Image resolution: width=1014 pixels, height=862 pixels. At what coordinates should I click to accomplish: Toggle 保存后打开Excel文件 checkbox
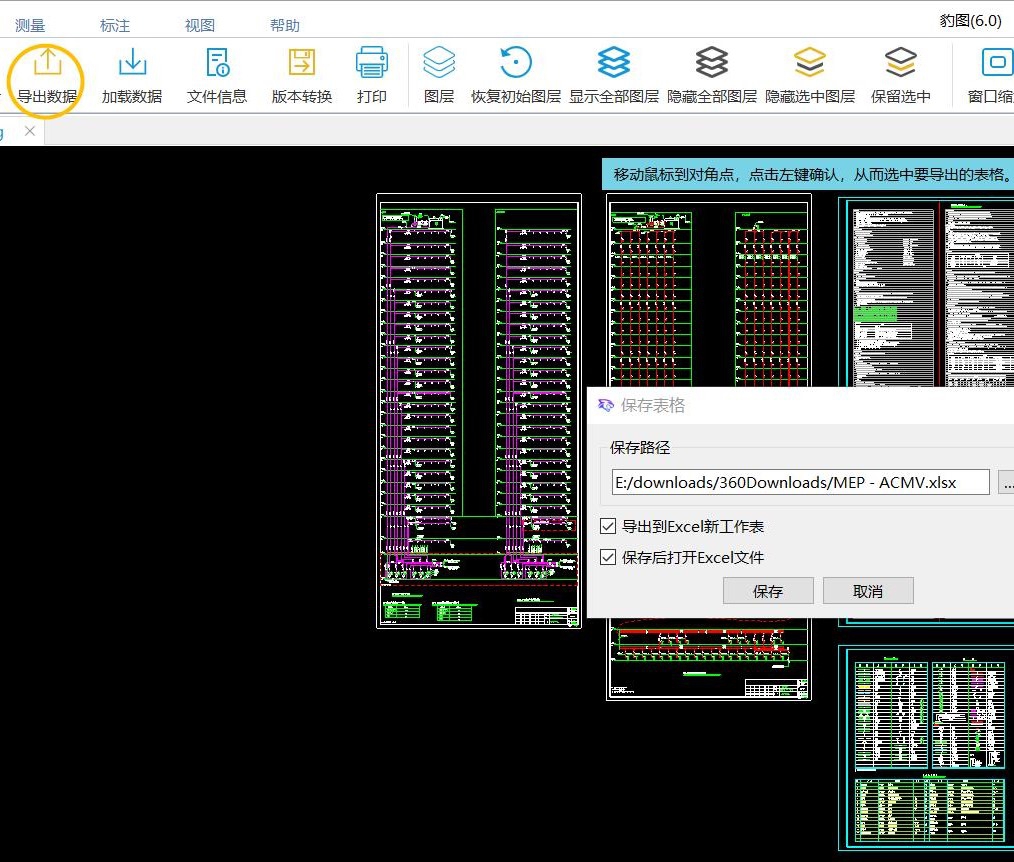[608, 557]
